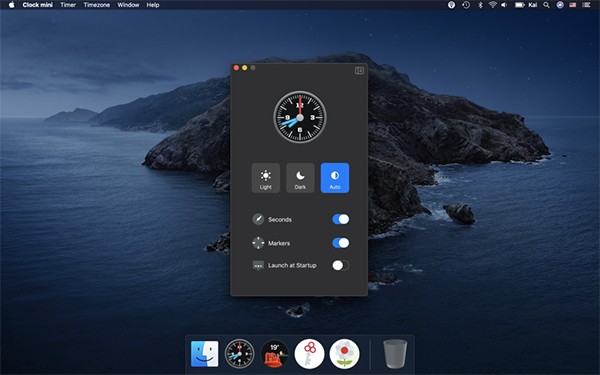The height and width of the screenshot is (375, 600).
Task: Open the flower app in Dock
Action: pyautogui.click(x=344, y=354)
